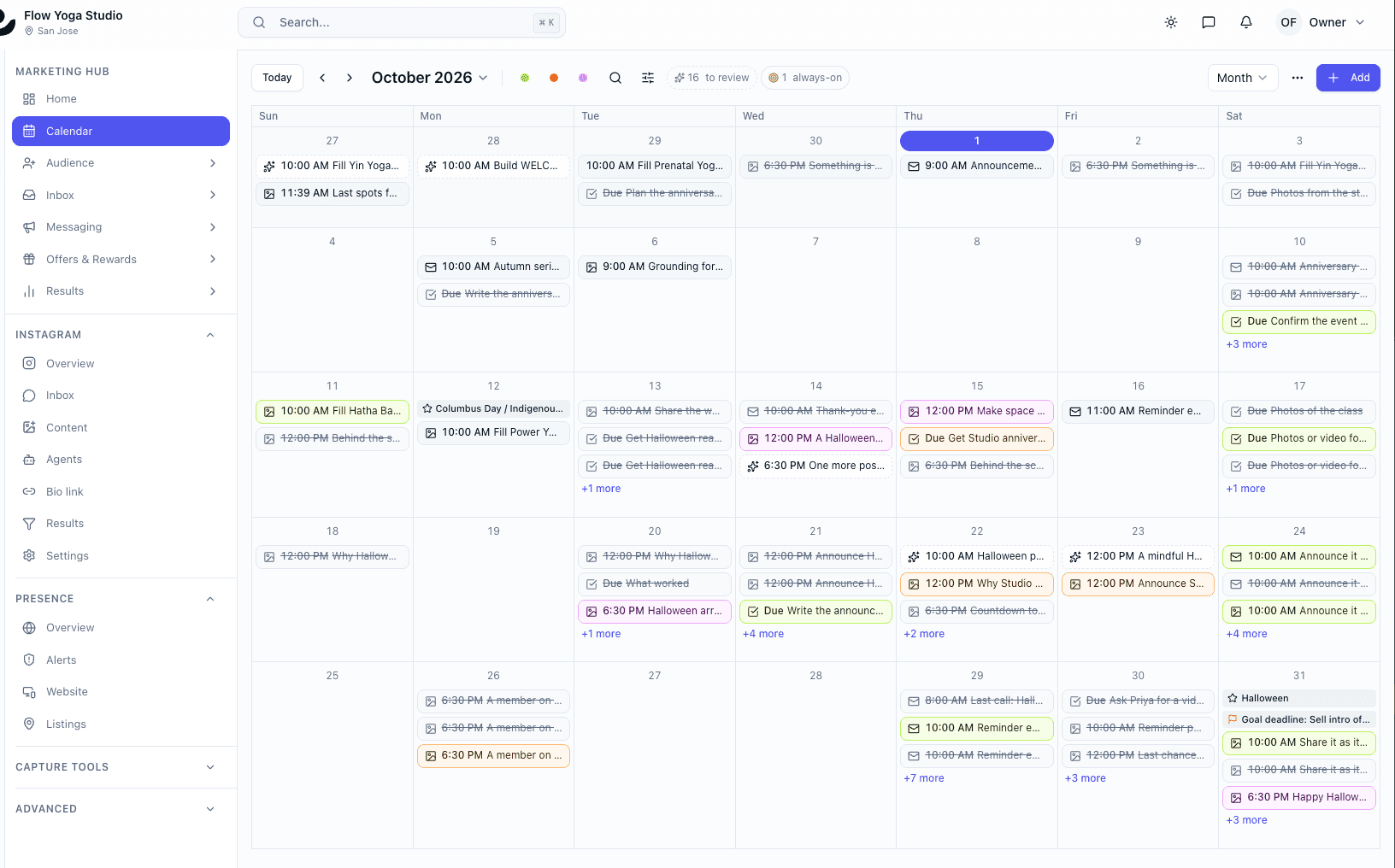This screenshot has height=868, width=1395.
Task: Toggle light/dark theme sun icon
Action: point(1171,22)
